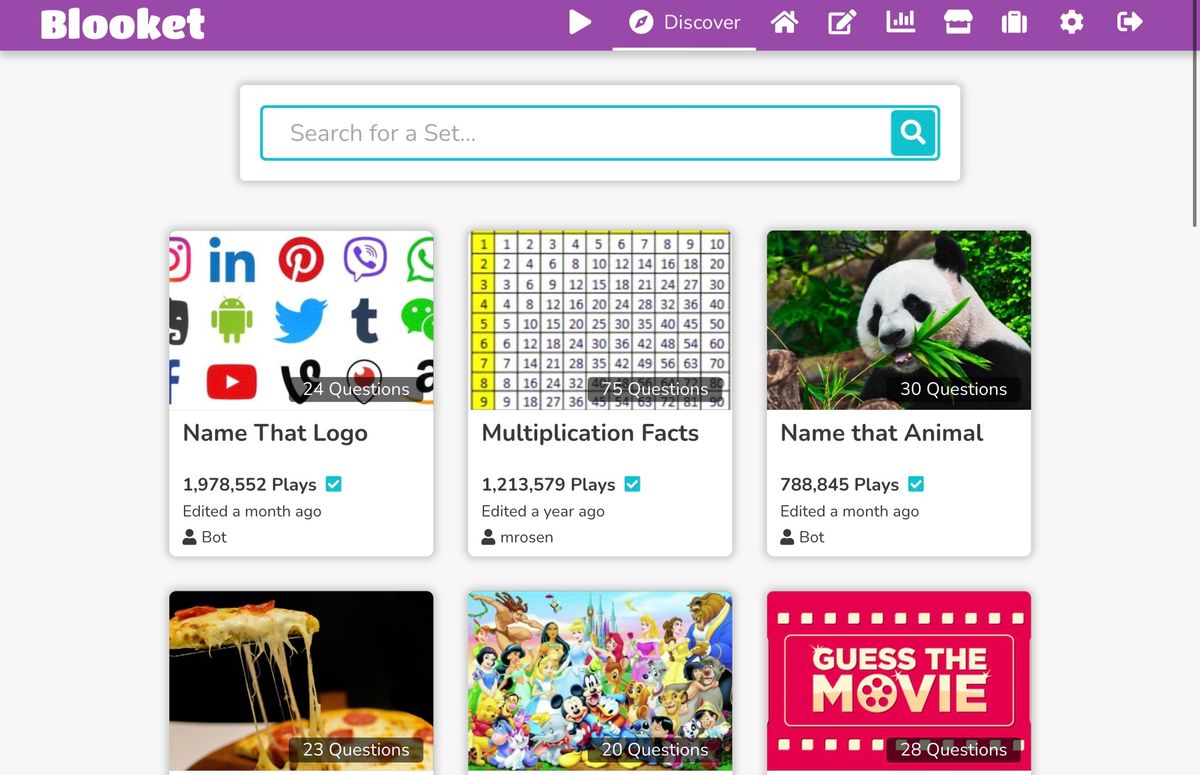Image resolution: width=1200 pixels, height=775 pixels.
Task: Click the Name That Logo title
Action: tap(275, 433)
